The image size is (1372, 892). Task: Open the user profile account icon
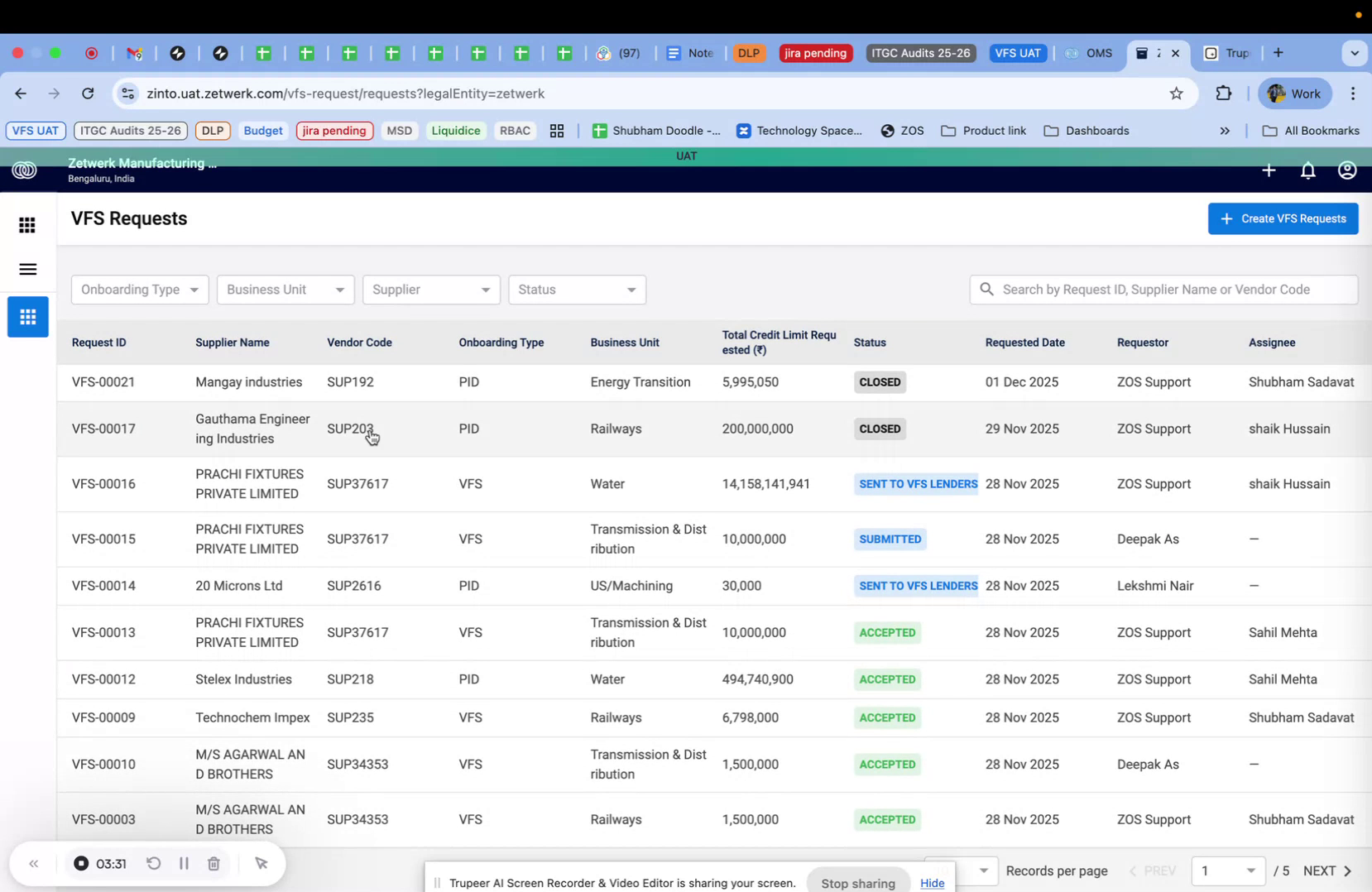[1346, 170]
